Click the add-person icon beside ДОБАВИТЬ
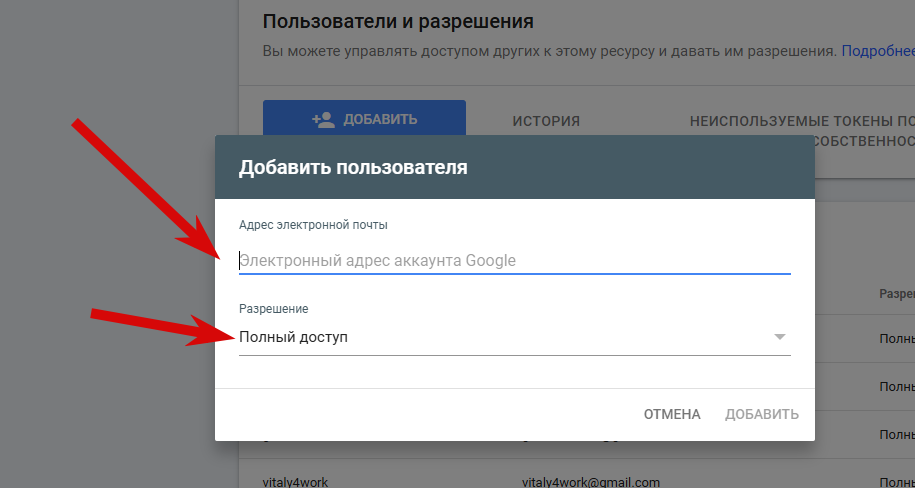The height and width of the screenshot is (488, 915). pyautogui.click(x=323, y=120)
